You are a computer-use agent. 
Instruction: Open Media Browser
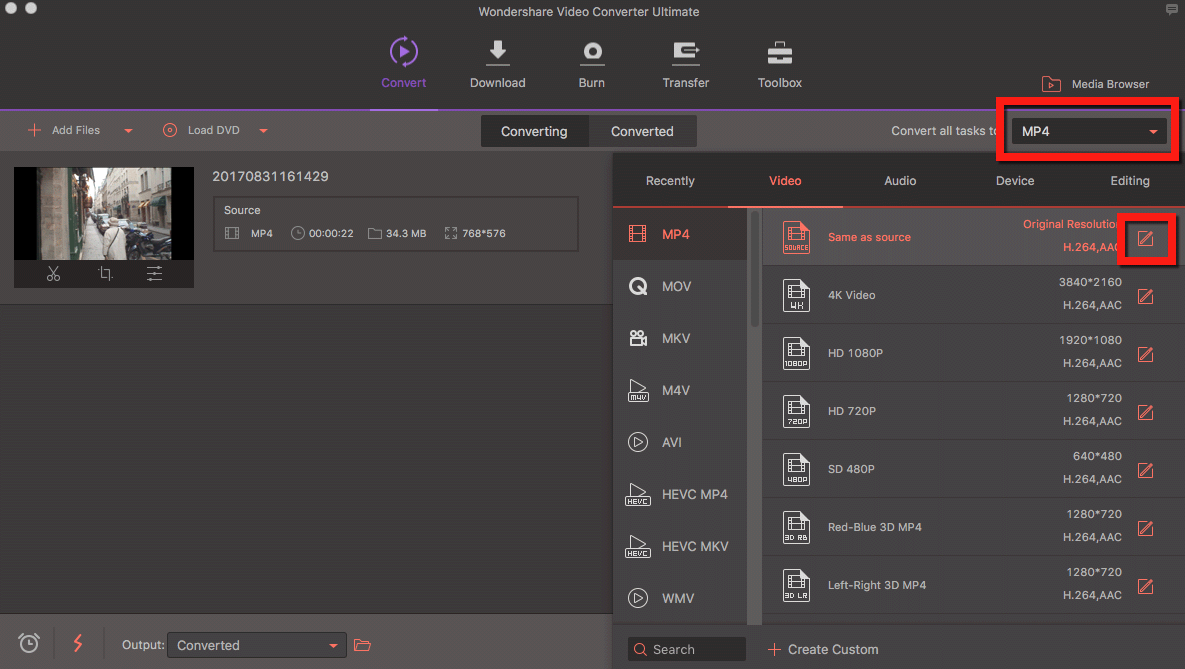(x=1095, y=84)
